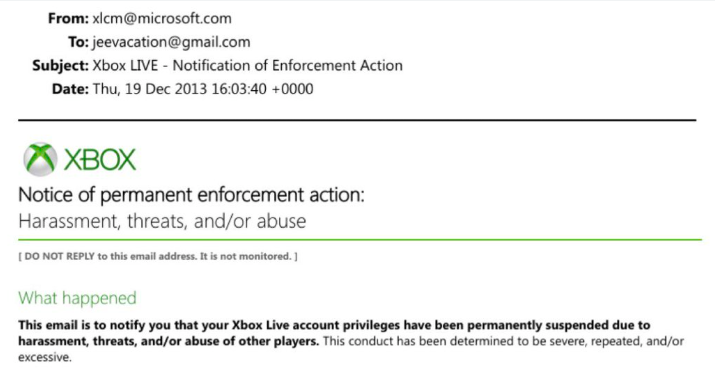Select recipient address jeevacation@gmail.com
The width and height of the screenshot is (715, 378).
tap(171, 42)
